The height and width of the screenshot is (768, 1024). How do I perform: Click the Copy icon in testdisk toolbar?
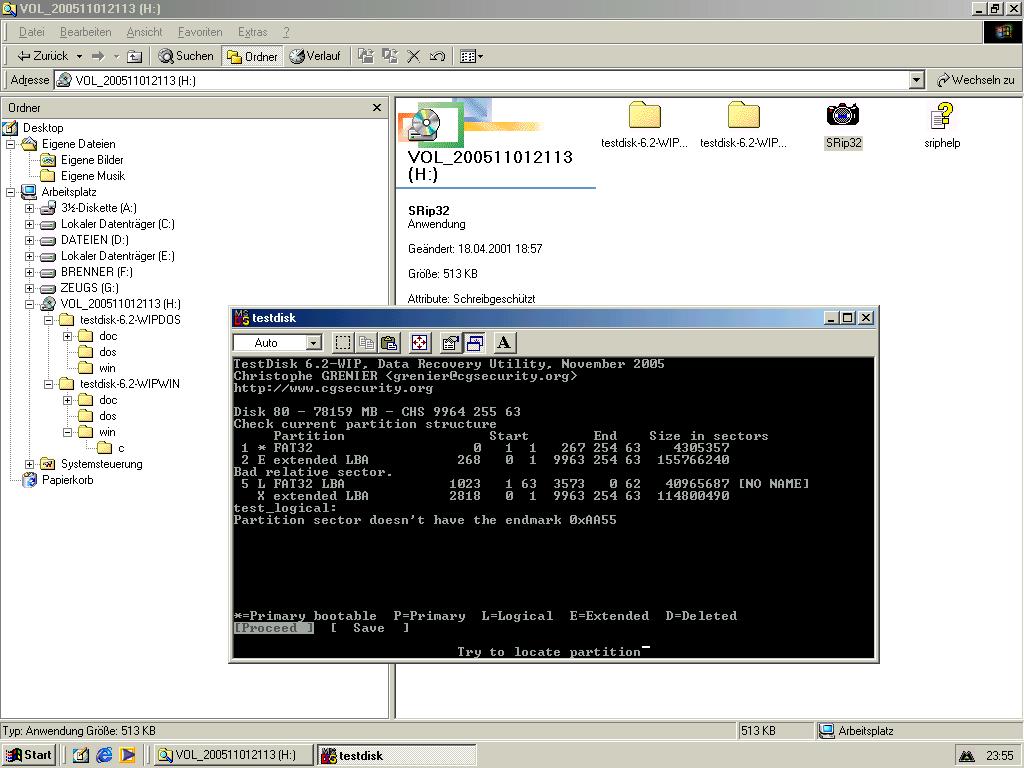point(366,343)
